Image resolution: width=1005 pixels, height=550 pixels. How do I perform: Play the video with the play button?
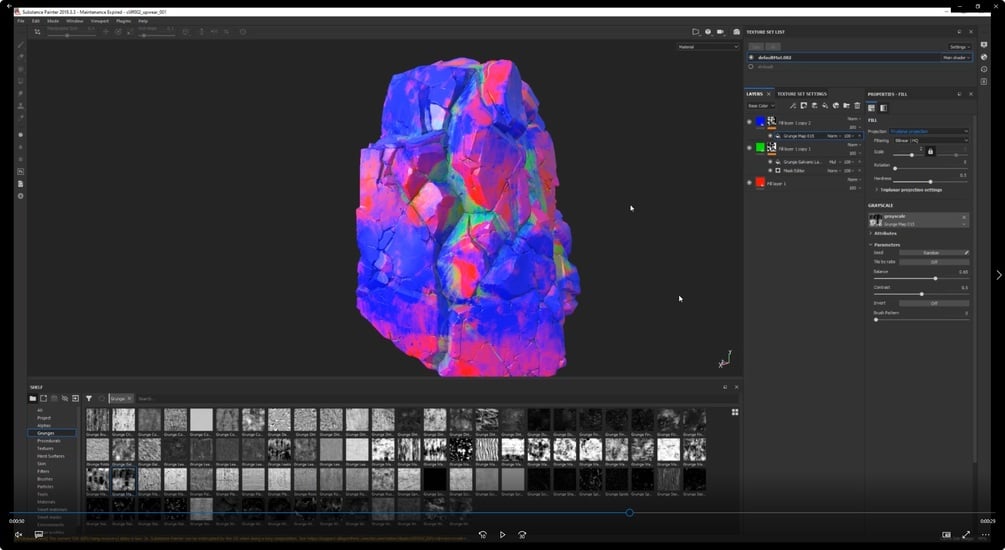[502, 535]
